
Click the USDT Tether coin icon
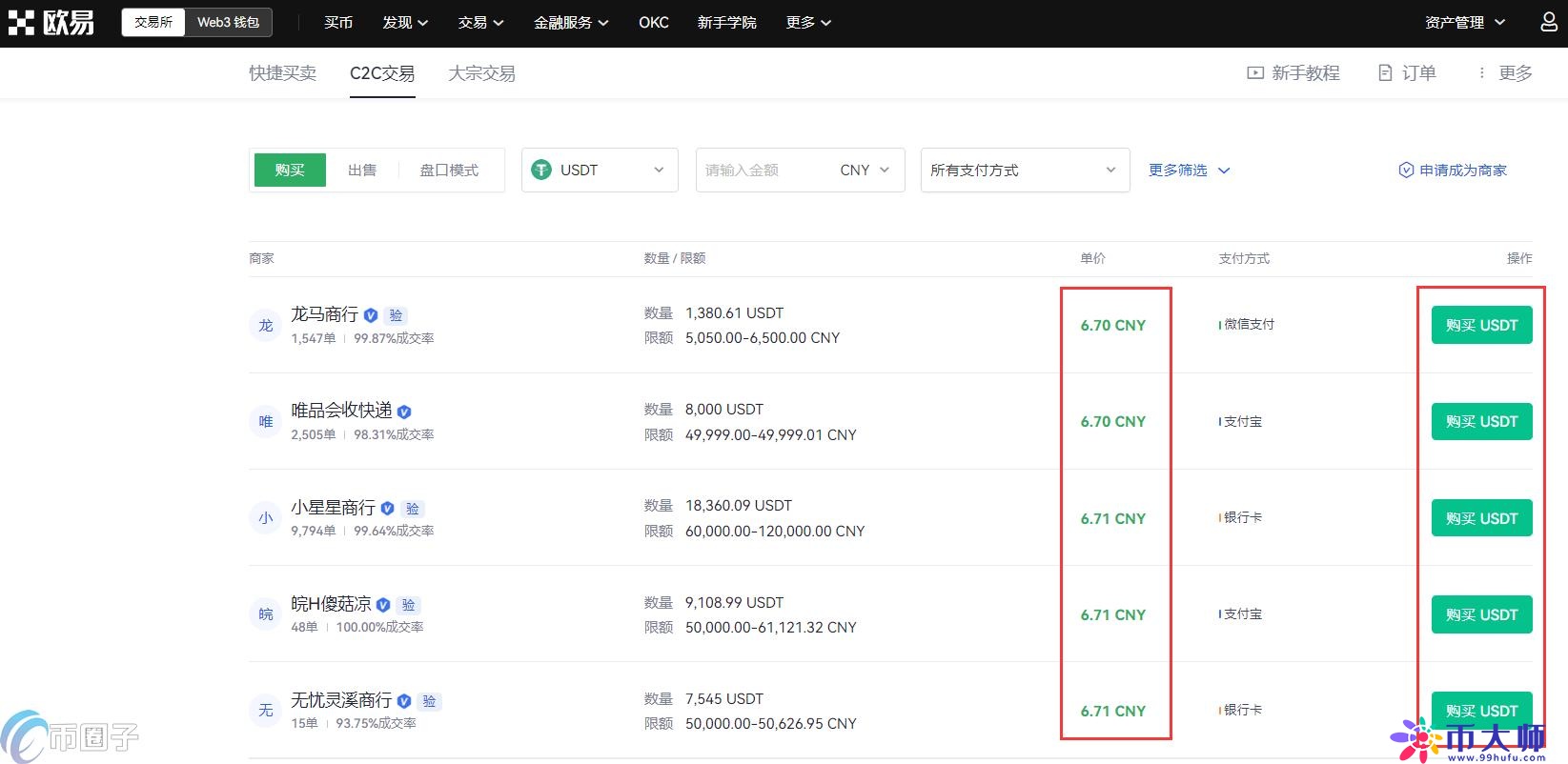click(x=541, y=170)
